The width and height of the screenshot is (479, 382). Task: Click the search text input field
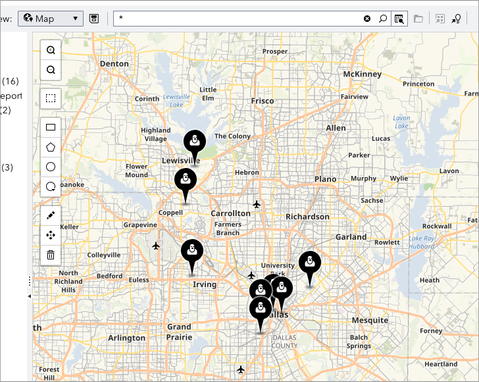point(238,19)
